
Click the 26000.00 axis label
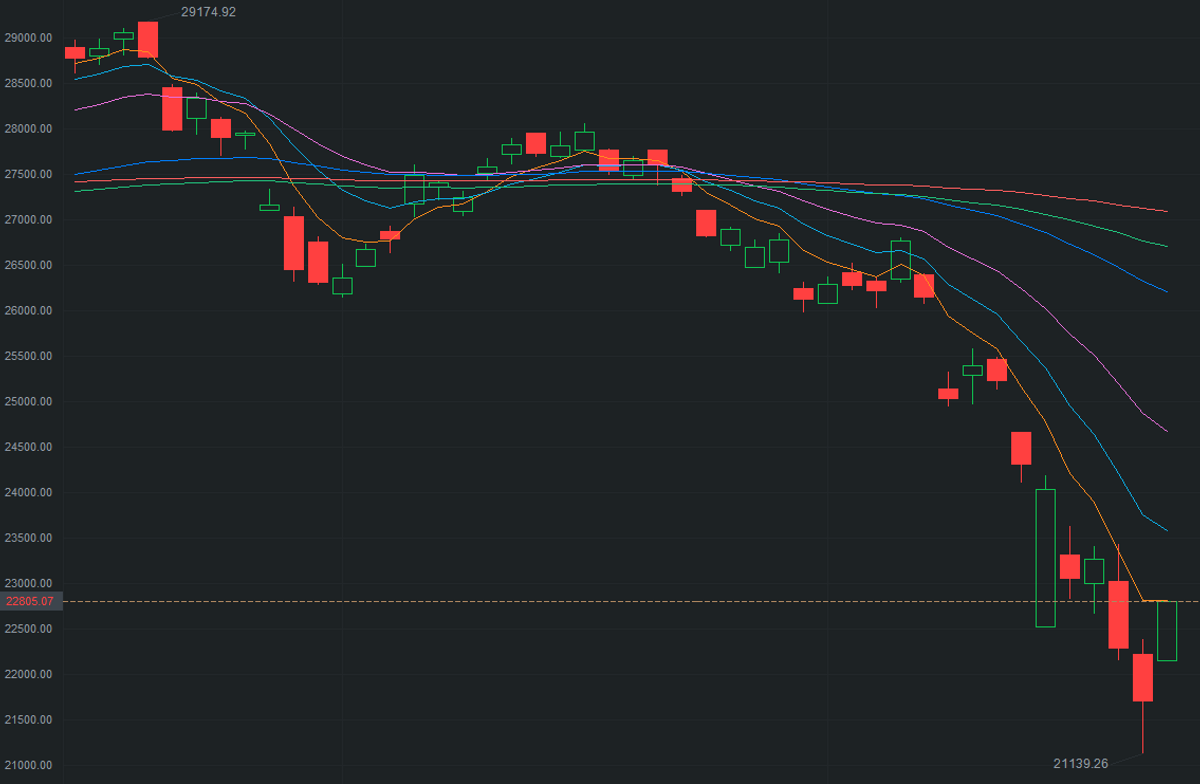click(29, 311)
